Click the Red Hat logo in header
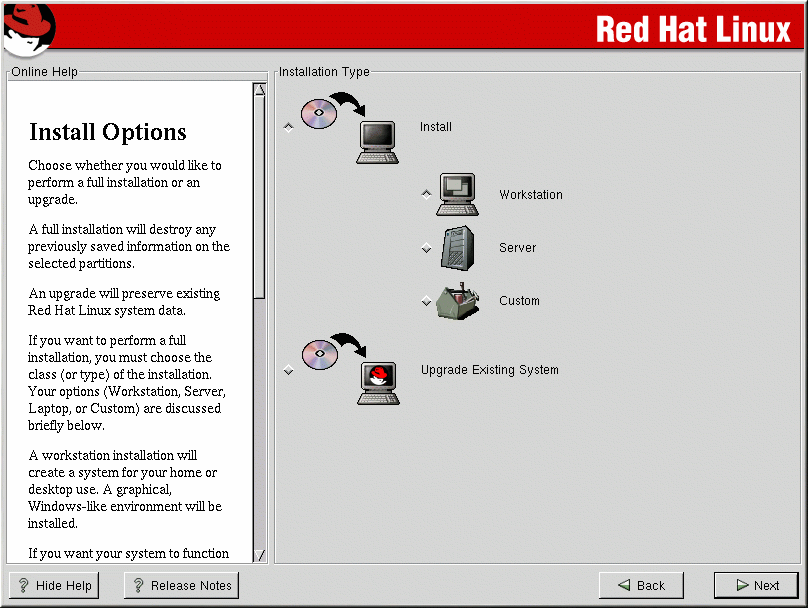The image size is (808, 608). pos(27,28)
